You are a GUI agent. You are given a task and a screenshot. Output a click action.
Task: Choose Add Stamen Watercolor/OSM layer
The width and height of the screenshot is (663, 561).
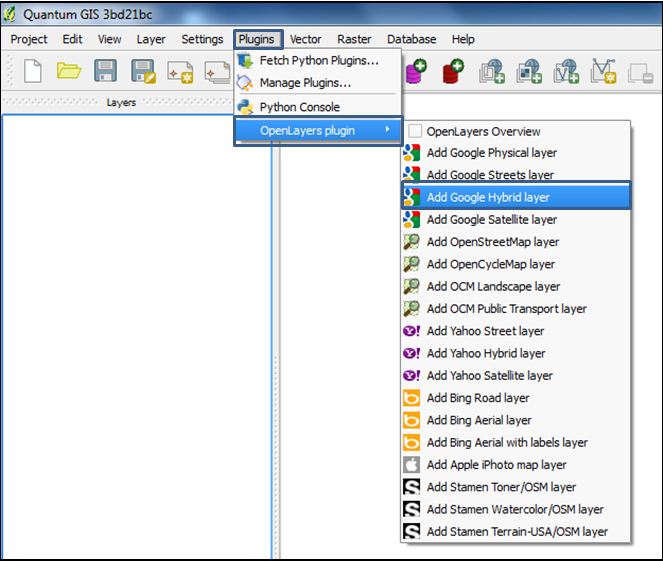pos(516,509)
